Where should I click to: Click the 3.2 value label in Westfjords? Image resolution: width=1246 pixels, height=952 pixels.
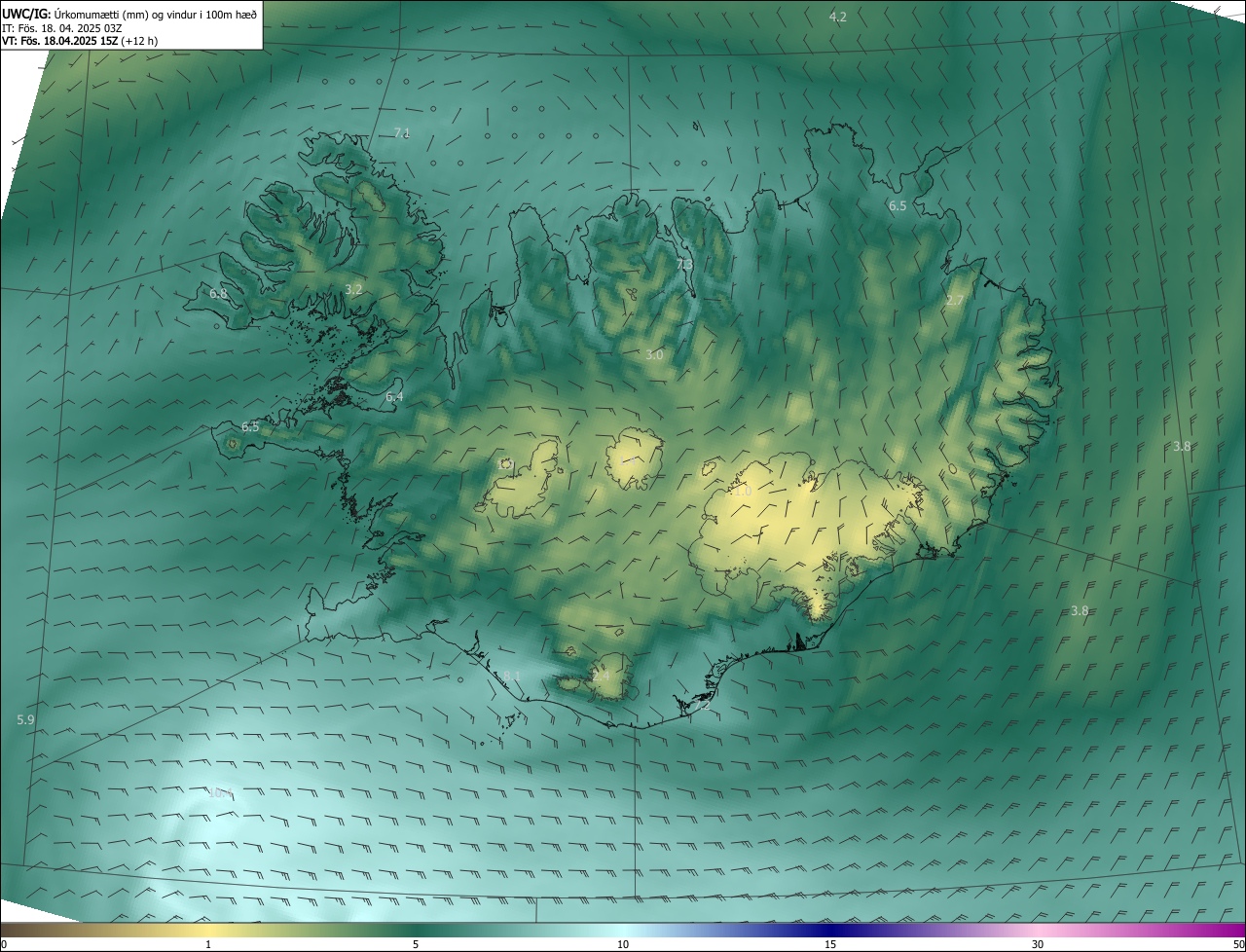353,290
